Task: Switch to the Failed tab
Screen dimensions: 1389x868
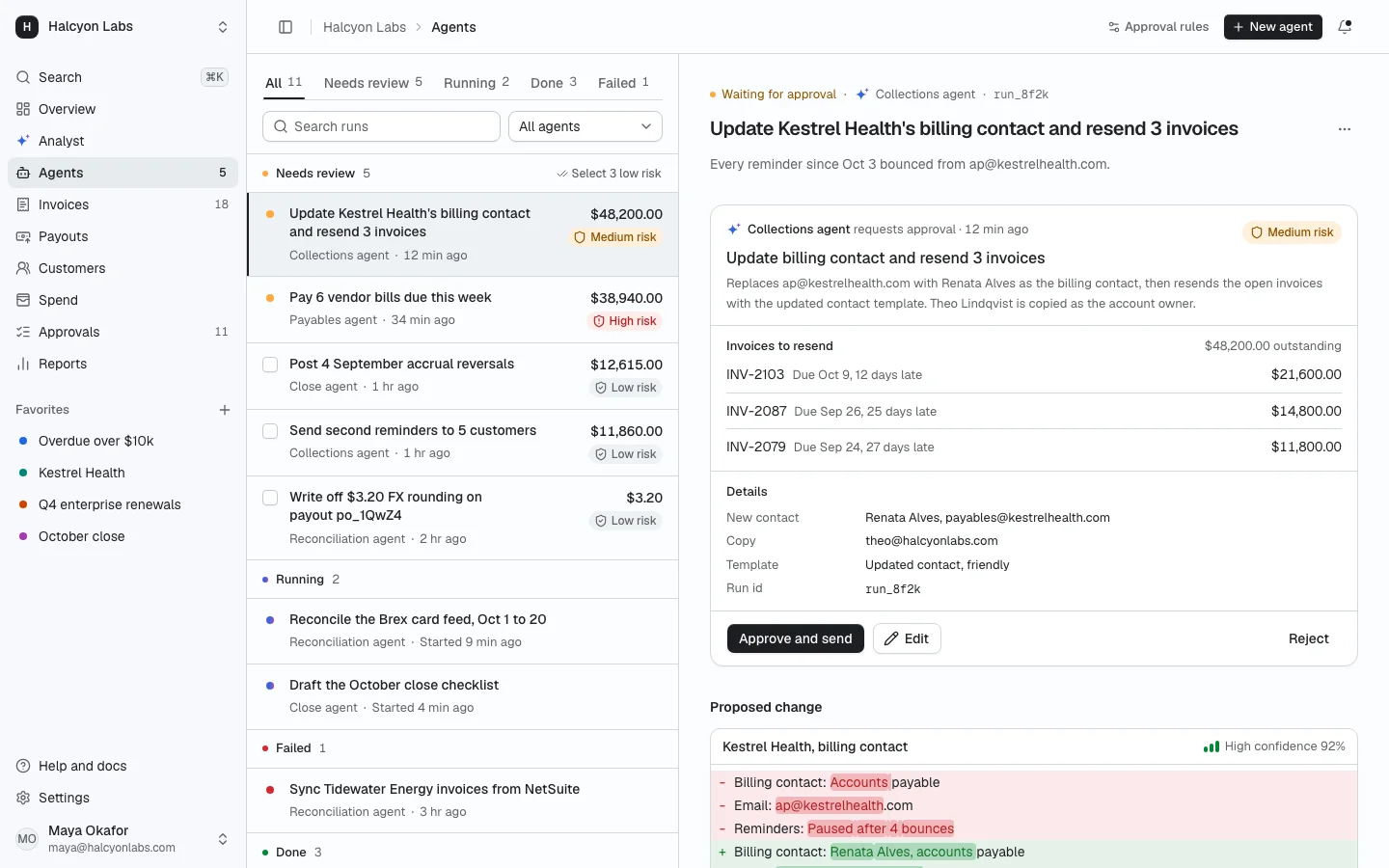Action: coord(623,83)
